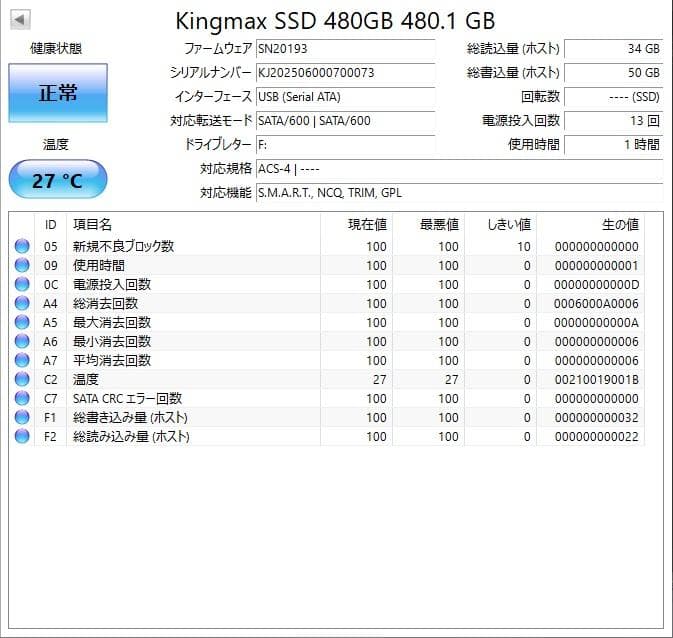Select the drive letter field F:
Image resolution: width=673 pixels, height=638 pixels.
[346, 145]
